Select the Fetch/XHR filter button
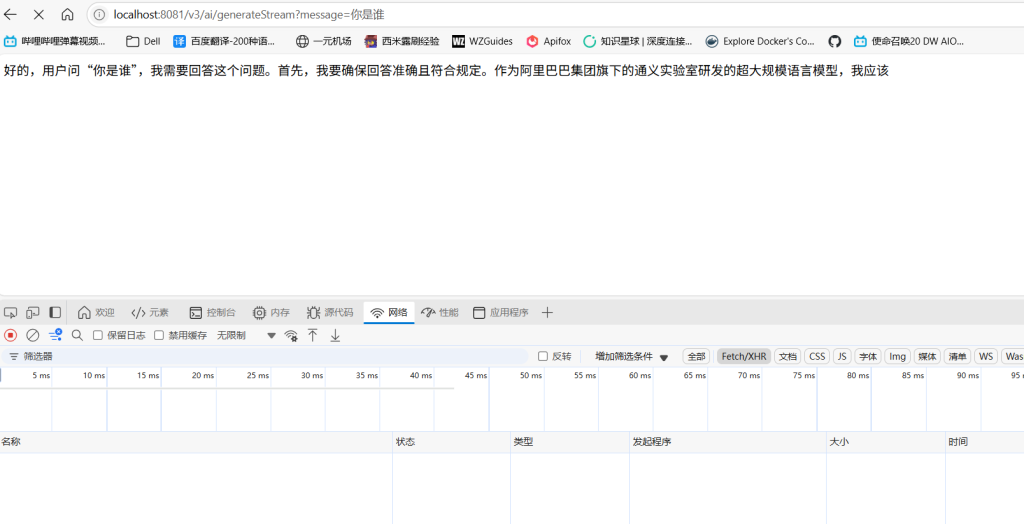1024x524 pixels. (744, 356)
